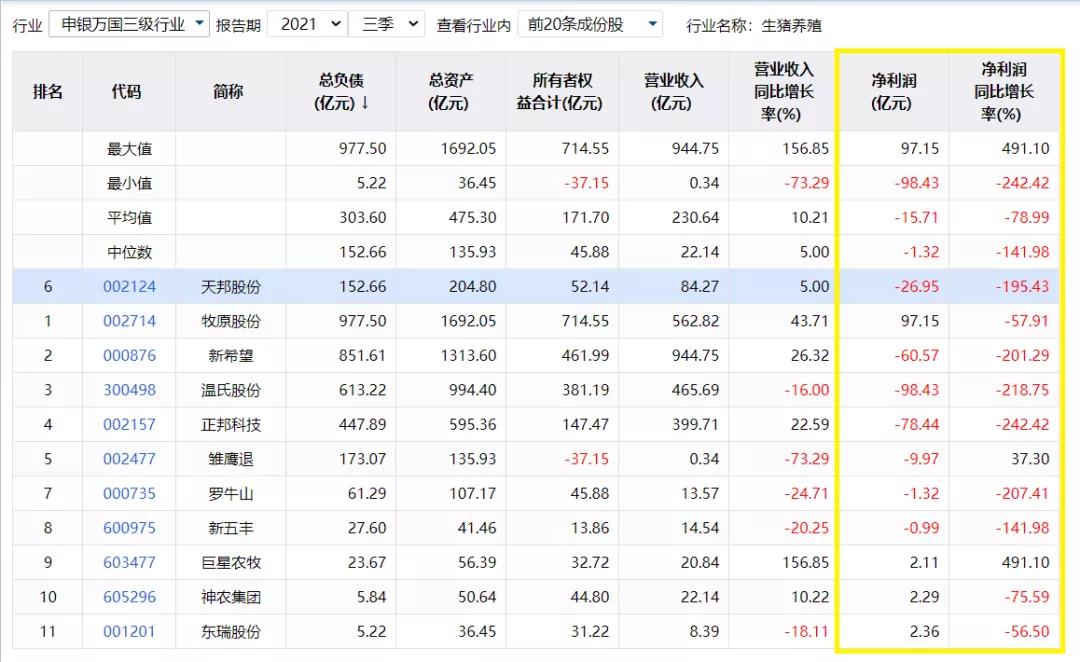The height and width of the screenshot is (662, 1080).
Task: Select the 罗牛山 name cell
Action: [231, 493]
